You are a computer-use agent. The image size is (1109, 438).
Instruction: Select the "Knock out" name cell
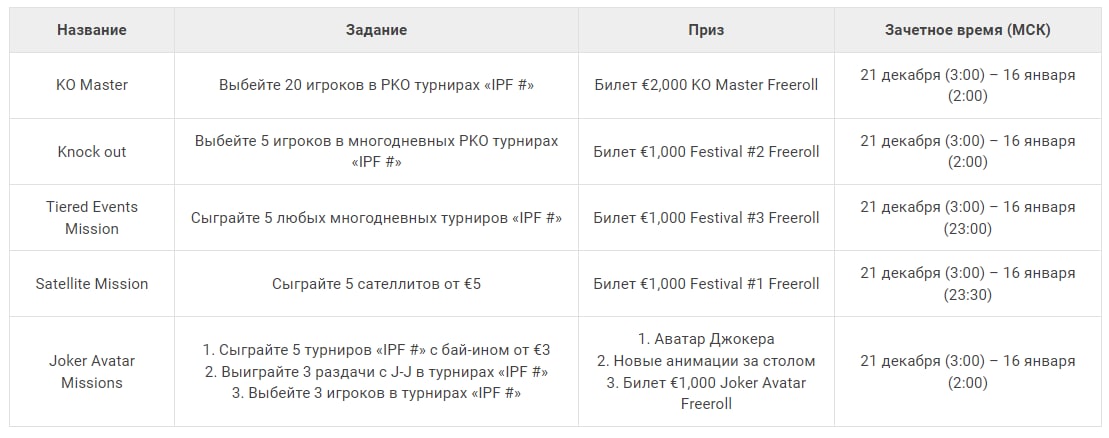[92, 151]
